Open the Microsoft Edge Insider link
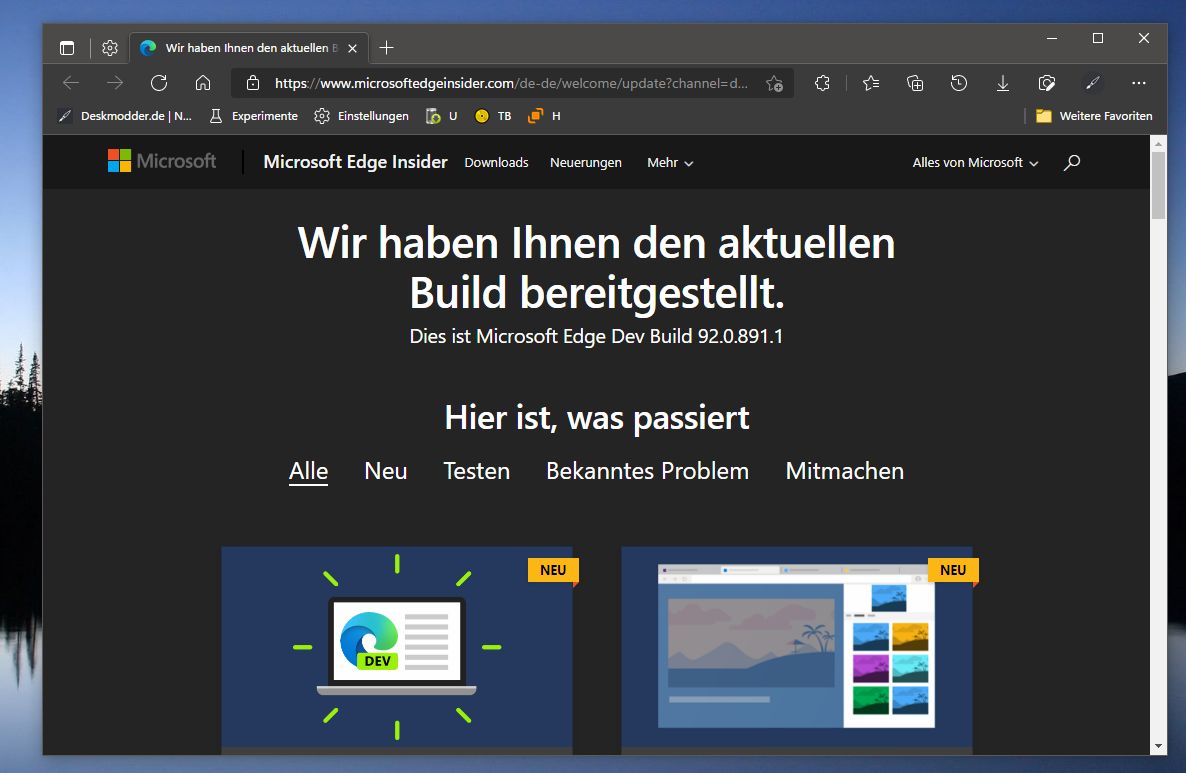The width and height of the screenshot is (1186, 773). pos(355,162)
